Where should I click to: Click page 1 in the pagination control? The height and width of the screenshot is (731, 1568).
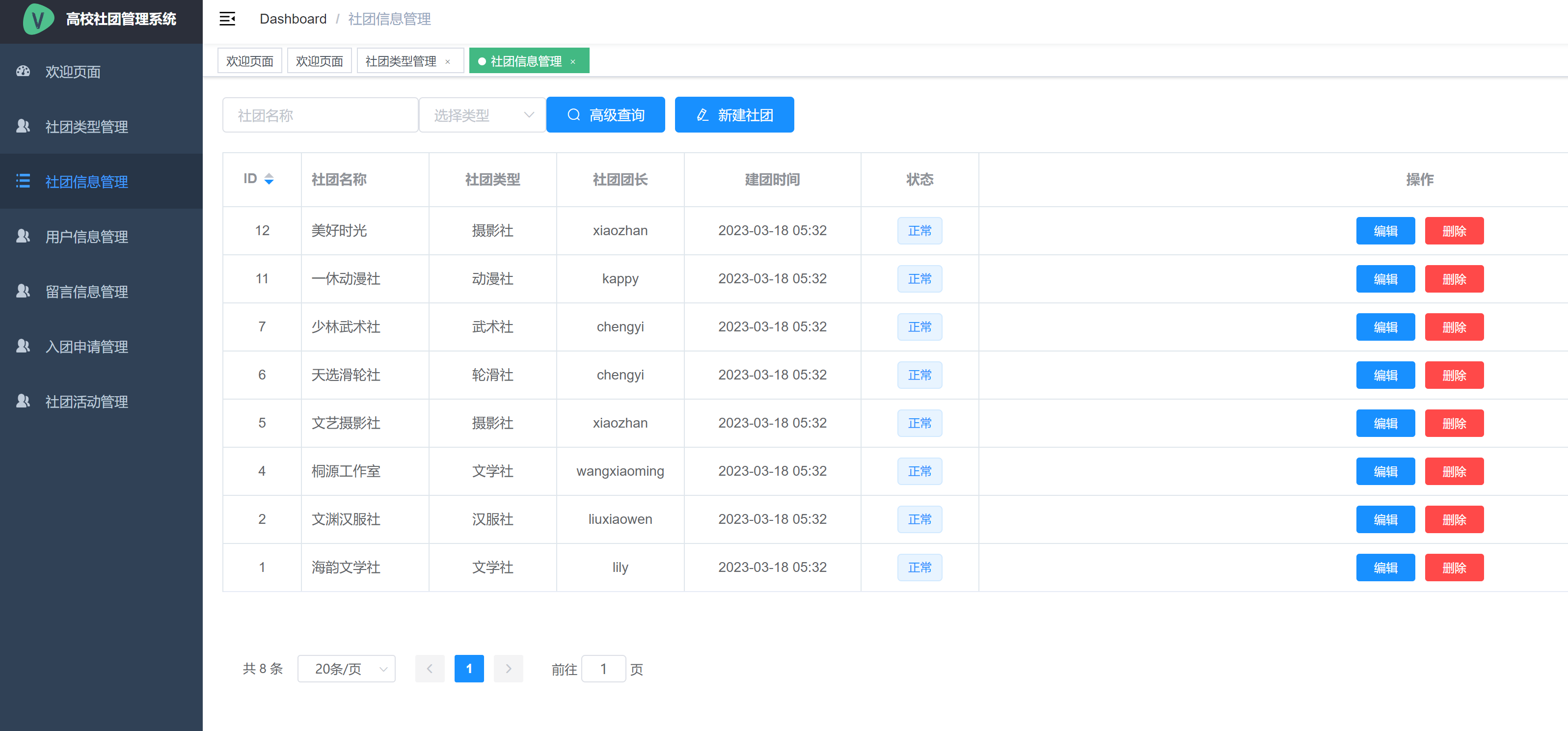click(469, 668)
